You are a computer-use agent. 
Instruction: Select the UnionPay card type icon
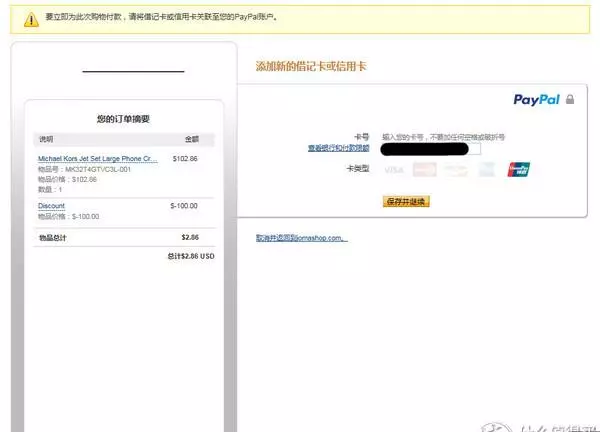tap(518, 170)
